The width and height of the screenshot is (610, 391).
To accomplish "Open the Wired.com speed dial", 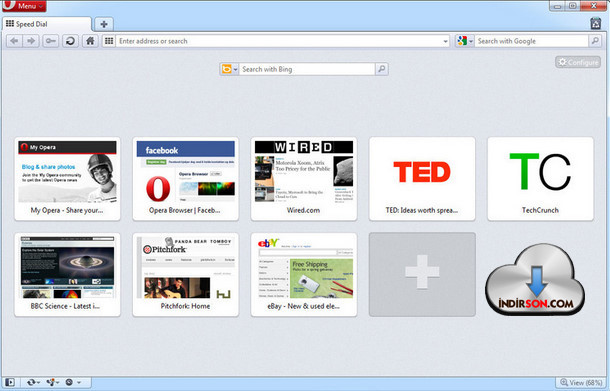I will pos(304,179).
